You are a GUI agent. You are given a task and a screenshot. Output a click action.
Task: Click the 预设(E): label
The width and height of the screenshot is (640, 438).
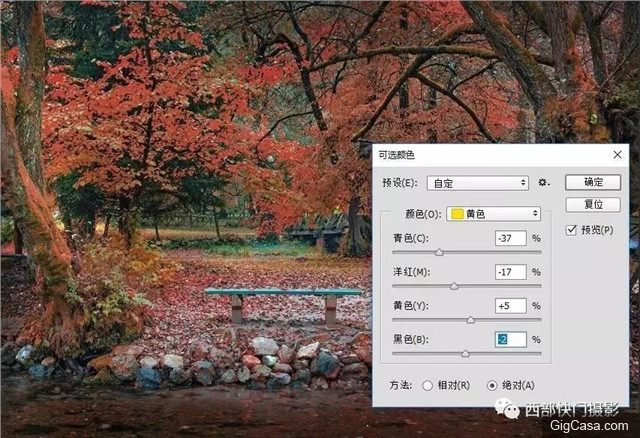pos(400,183)
